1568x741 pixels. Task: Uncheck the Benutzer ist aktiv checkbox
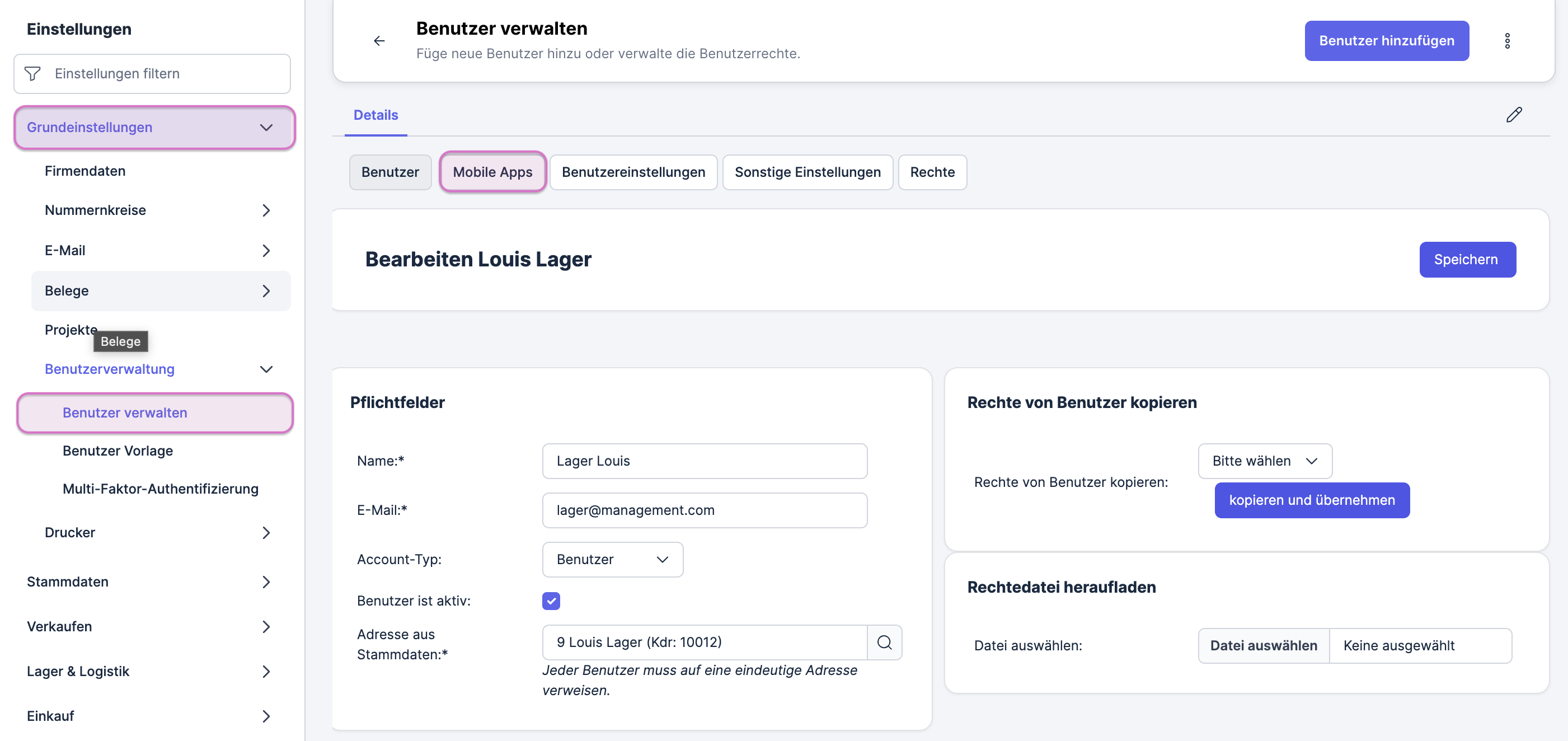coord(551,601)
